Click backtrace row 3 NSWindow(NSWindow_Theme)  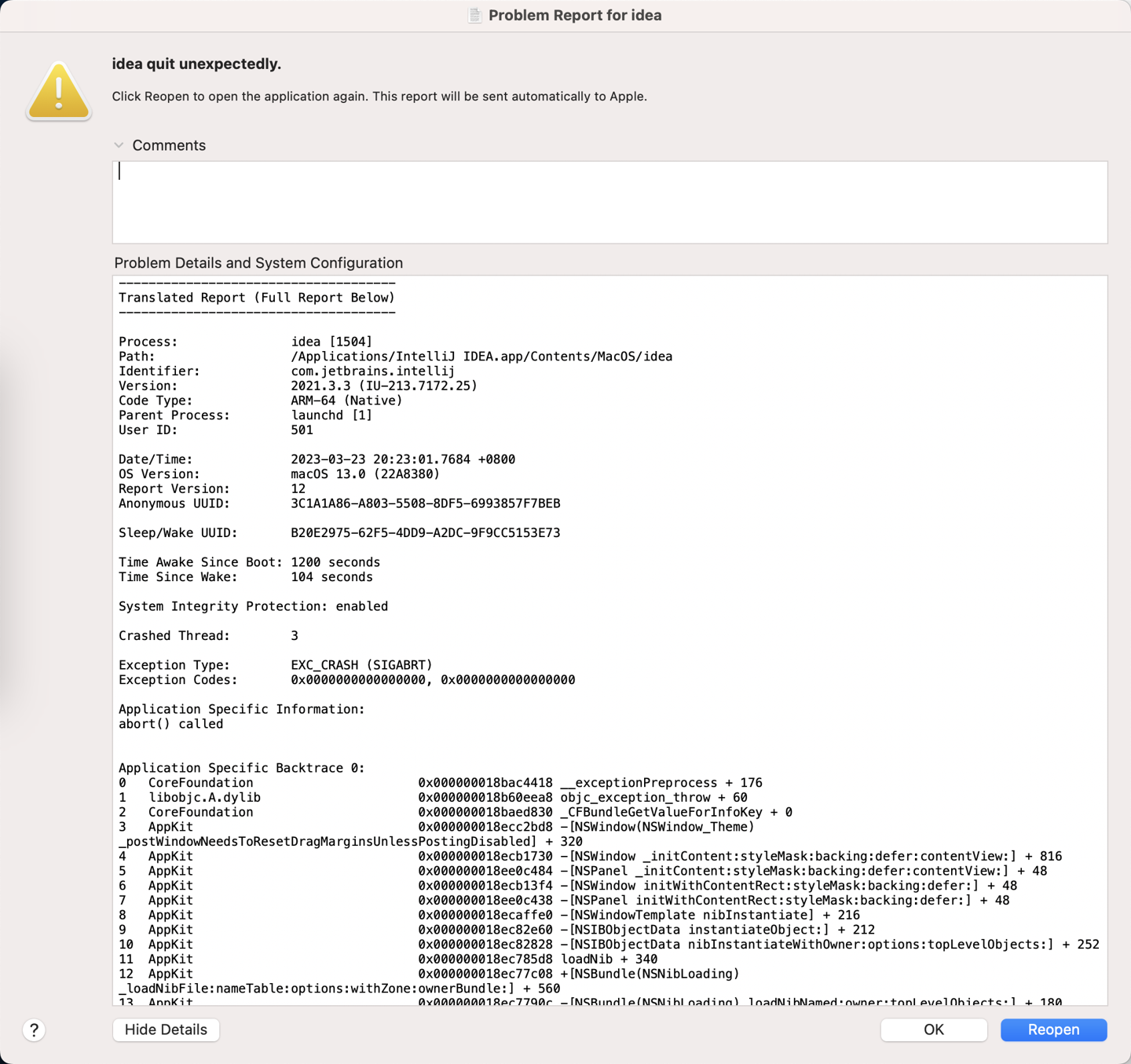point(437,827)
